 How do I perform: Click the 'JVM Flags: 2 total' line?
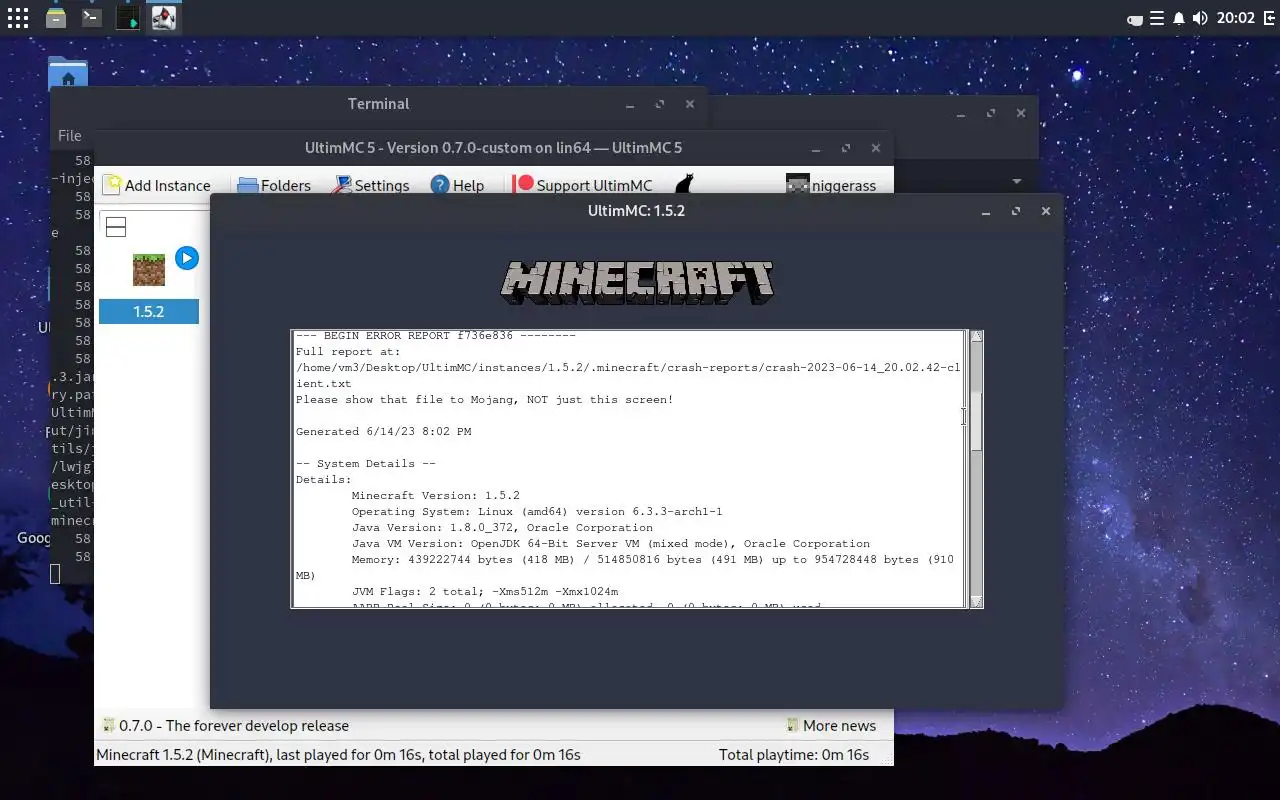485,592
